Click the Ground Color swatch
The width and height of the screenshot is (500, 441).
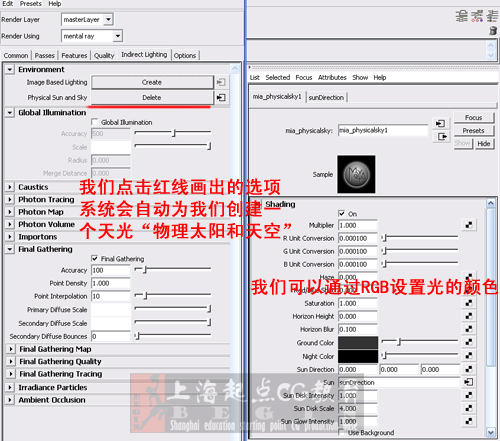(358, 343)
